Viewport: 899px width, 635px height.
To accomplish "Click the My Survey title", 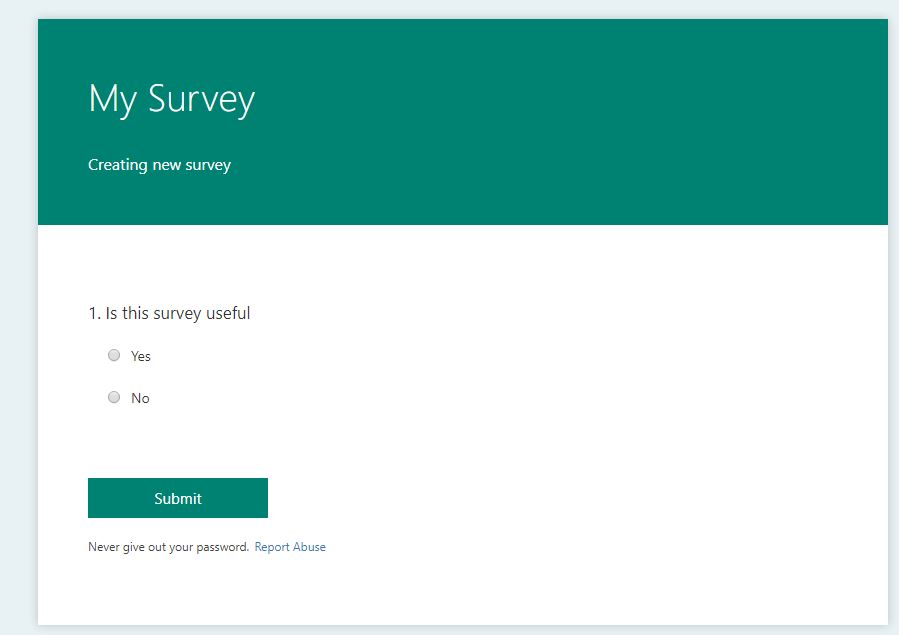I will tap(172, 99).
